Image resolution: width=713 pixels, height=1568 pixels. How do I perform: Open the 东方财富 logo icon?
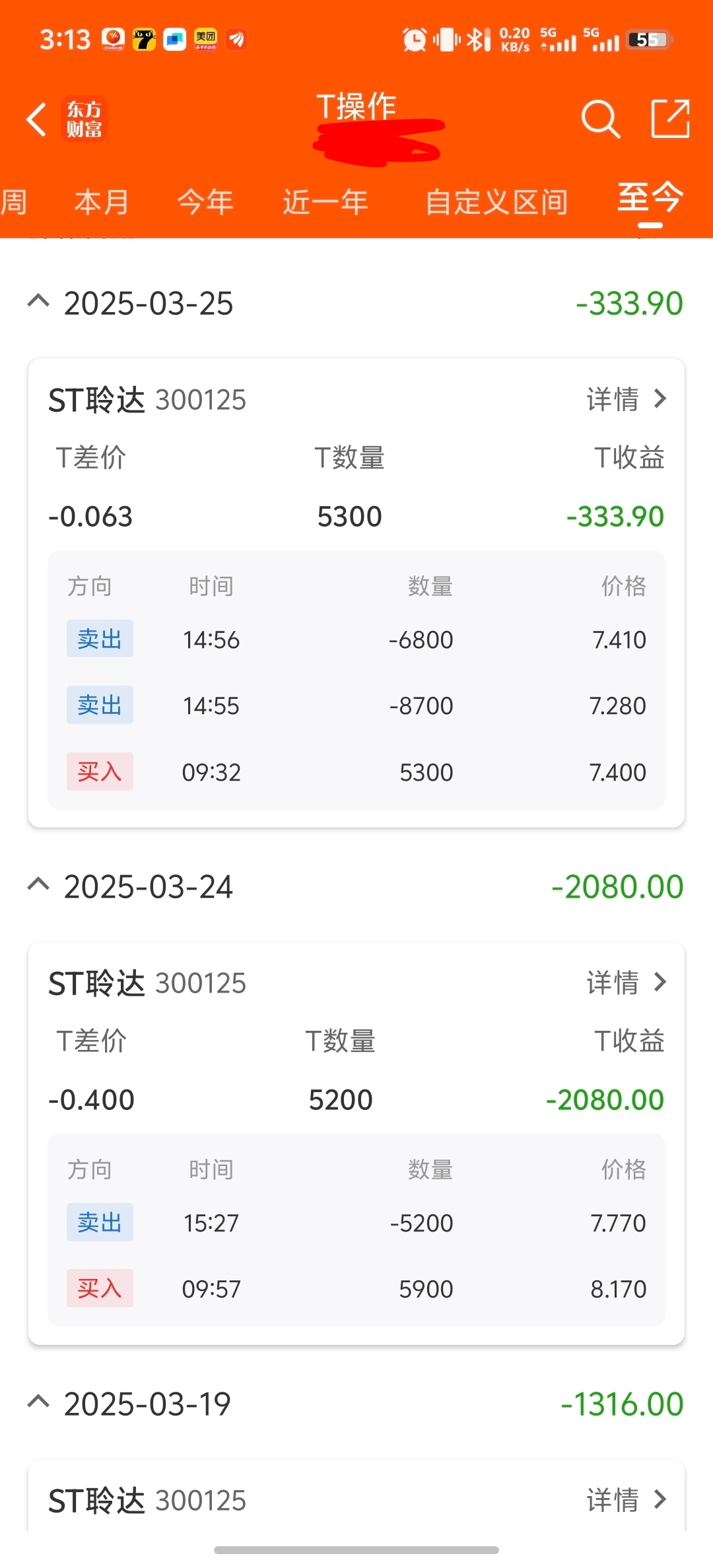click(x=84, y=119)
